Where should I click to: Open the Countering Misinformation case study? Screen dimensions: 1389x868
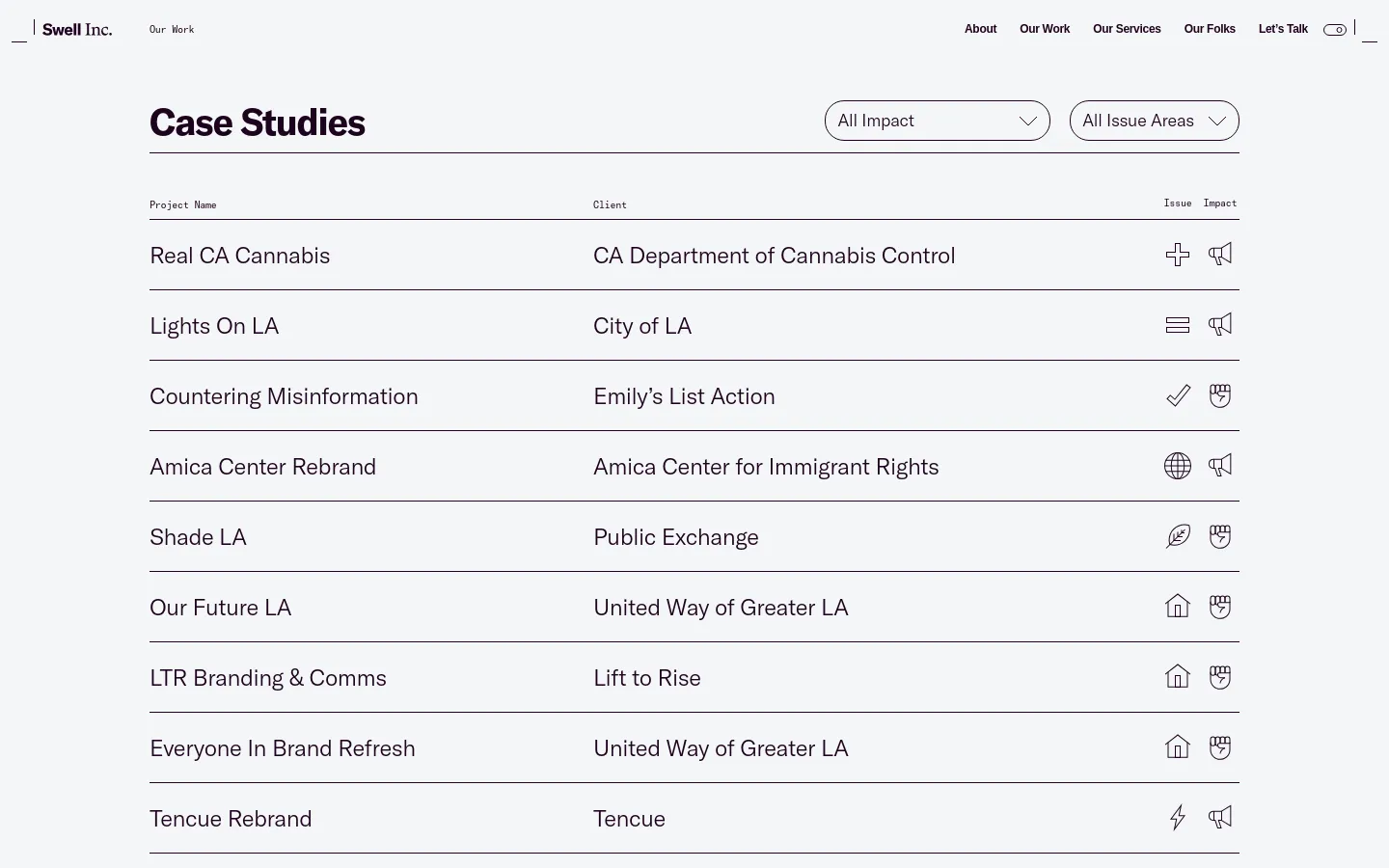(x=284, y=396)
